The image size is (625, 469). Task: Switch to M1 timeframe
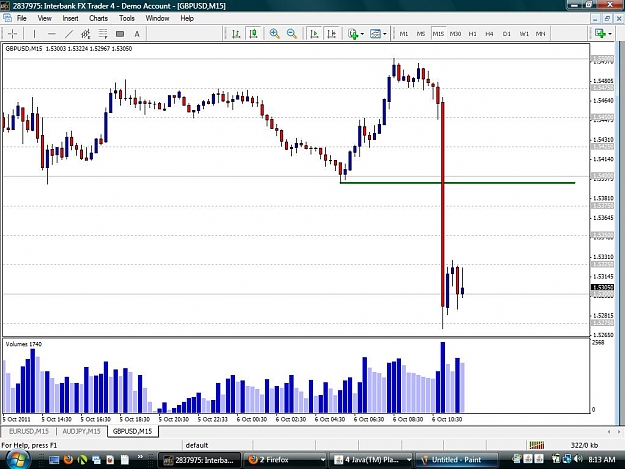pos(404,34)
